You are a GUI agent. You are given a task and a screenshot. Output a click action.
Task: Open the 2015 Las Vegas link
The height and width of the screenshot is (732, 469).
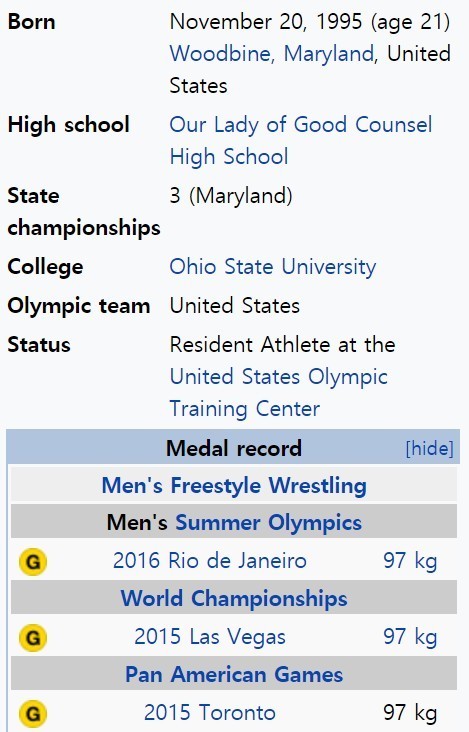click(210, 637)
